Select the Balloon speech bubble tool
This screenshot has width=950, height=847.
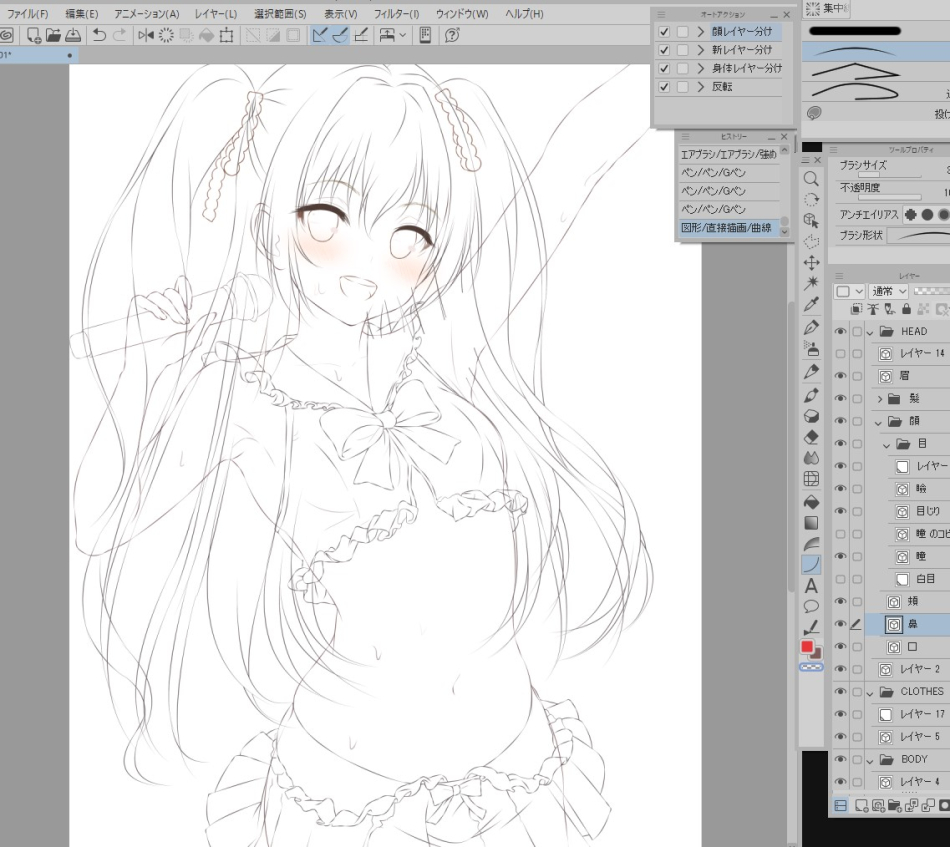point(811,607)
